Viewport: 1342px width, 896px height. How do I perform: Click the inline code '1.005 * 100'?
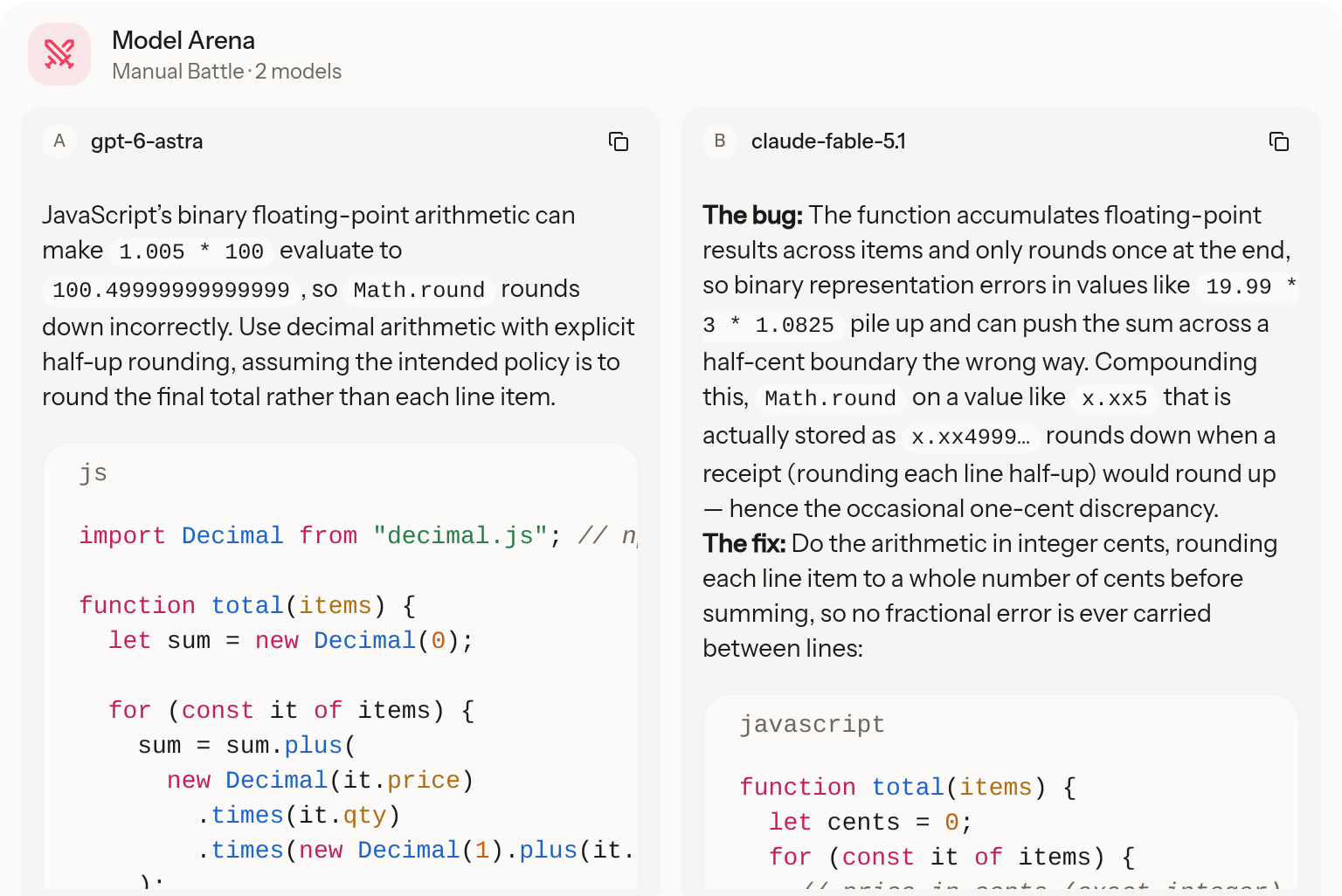[191, 252]
